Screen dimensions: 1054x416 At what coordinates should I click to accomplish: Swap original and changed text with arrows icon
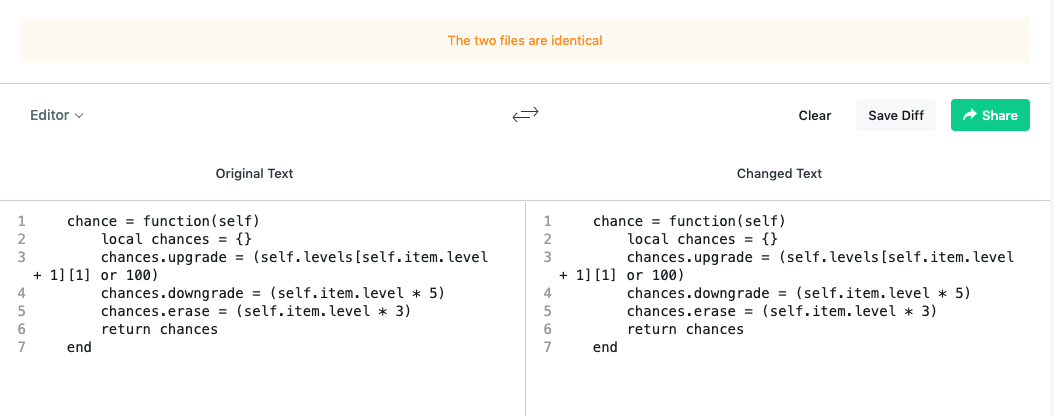(525, 115)
